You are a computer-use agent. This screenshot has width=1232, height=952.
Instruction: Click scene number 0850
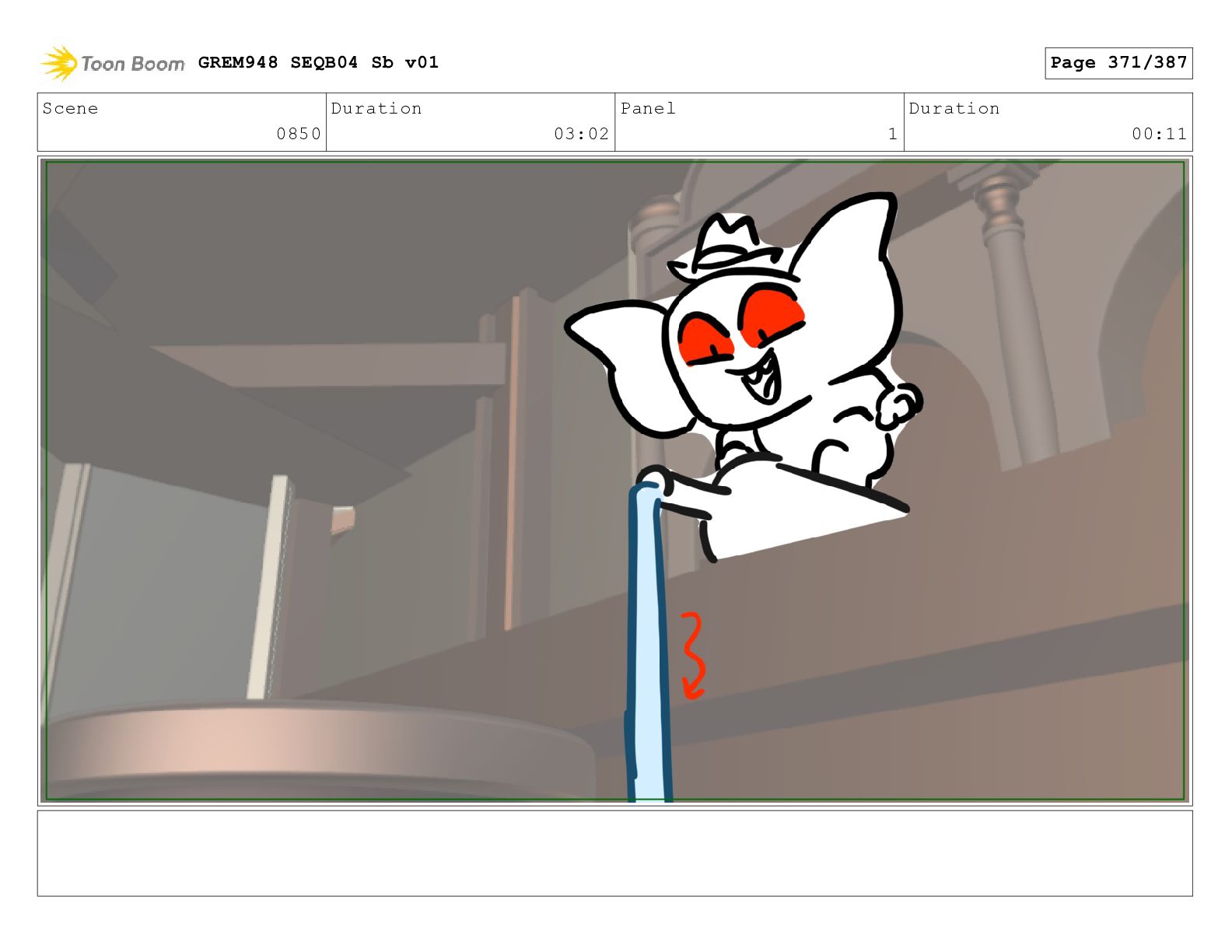(x=299, y=134)
